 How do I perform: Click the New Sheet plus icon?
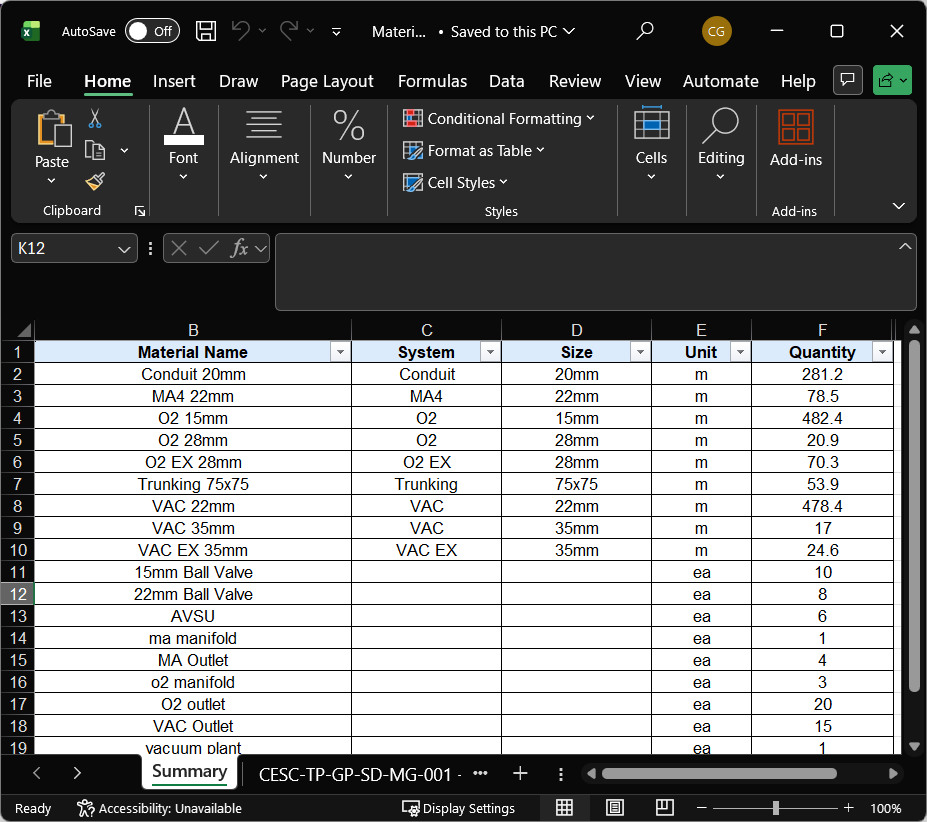click(520, 774)
